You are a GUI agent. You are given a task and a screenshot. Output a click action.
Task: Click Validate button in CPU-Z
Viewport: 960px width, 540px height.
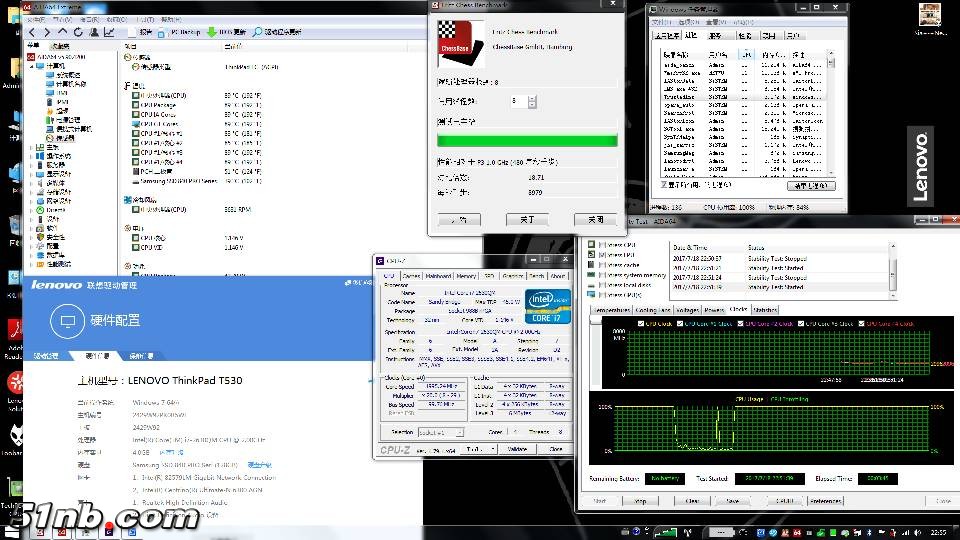517,449
